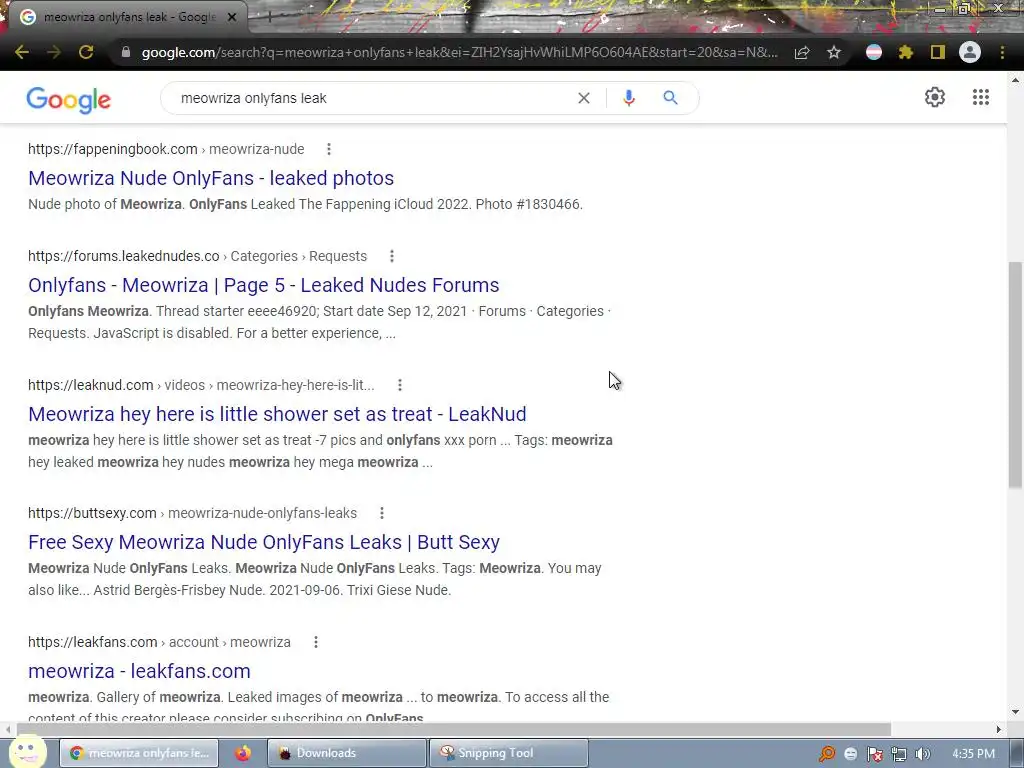Start voice search with the microphone
Screen dimensions: 1024x768
(x=629, y=98)
